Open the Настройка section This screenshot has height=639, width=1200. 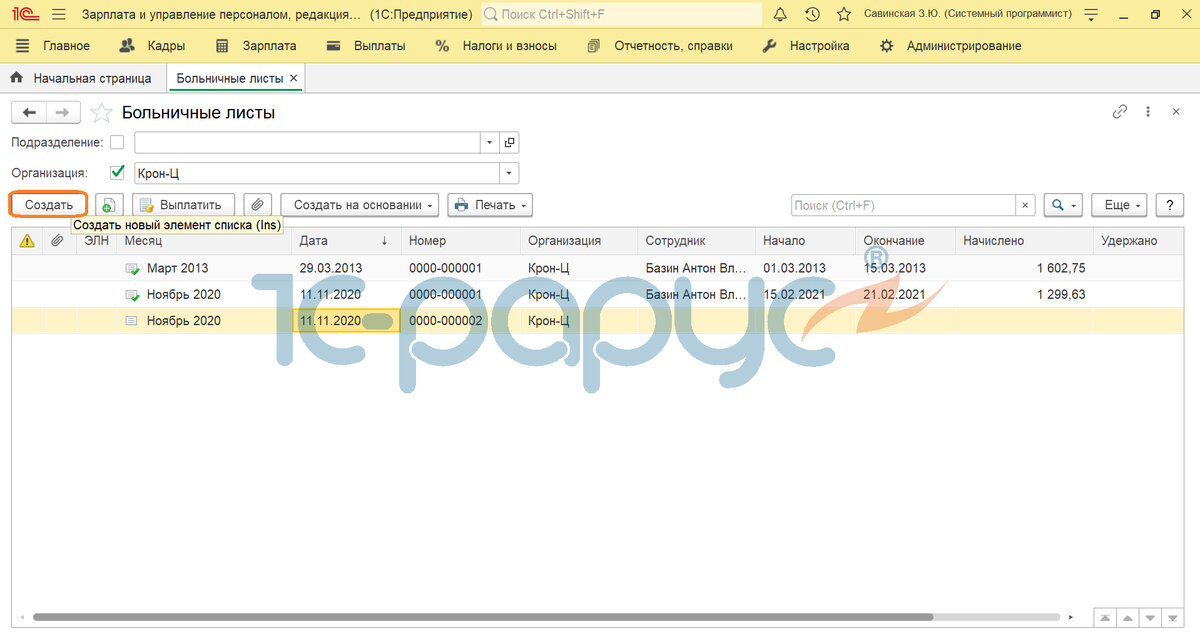coord(806,46)
